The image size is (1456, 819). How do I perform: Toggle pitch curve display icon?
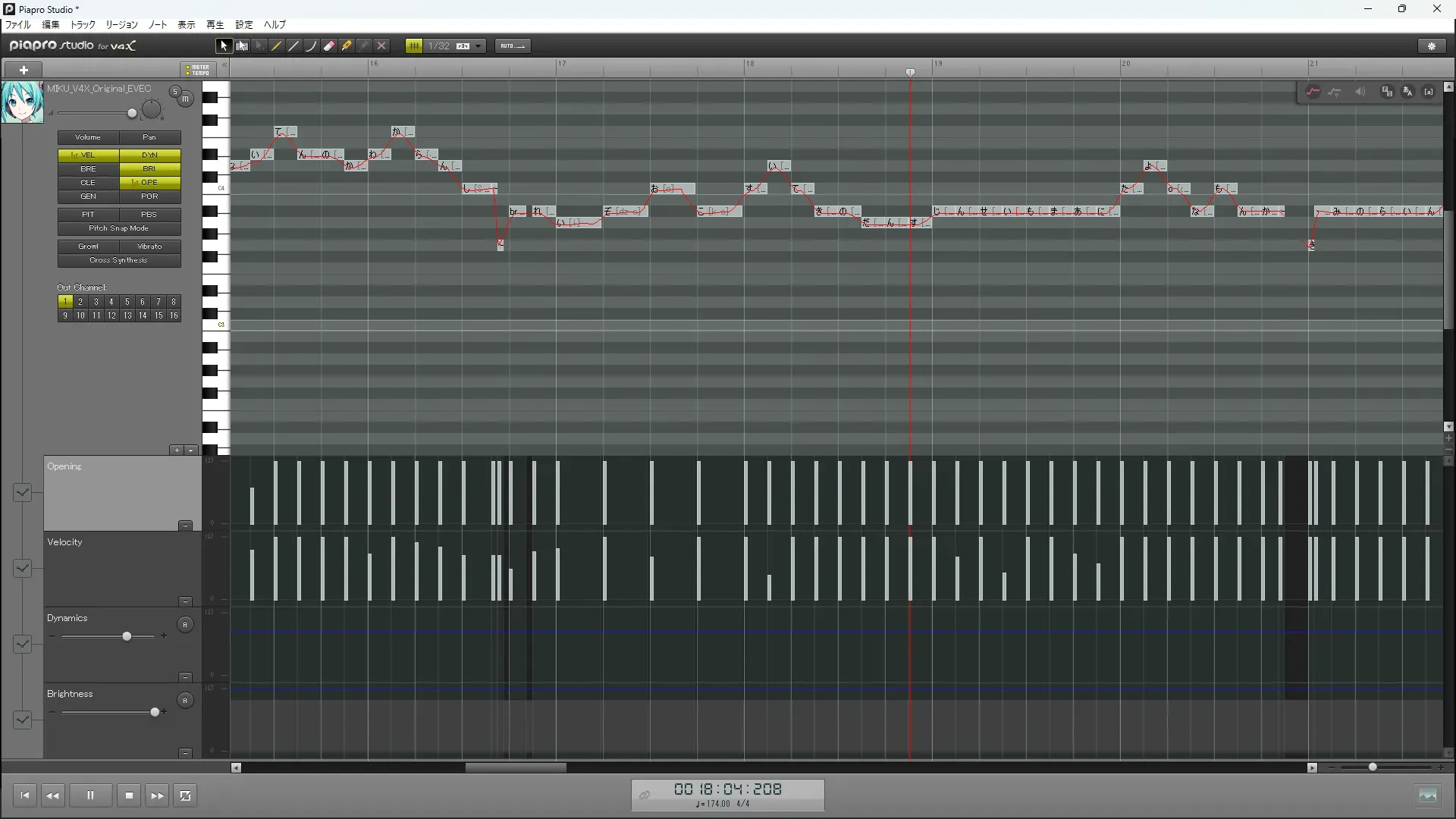point(1313,92)
